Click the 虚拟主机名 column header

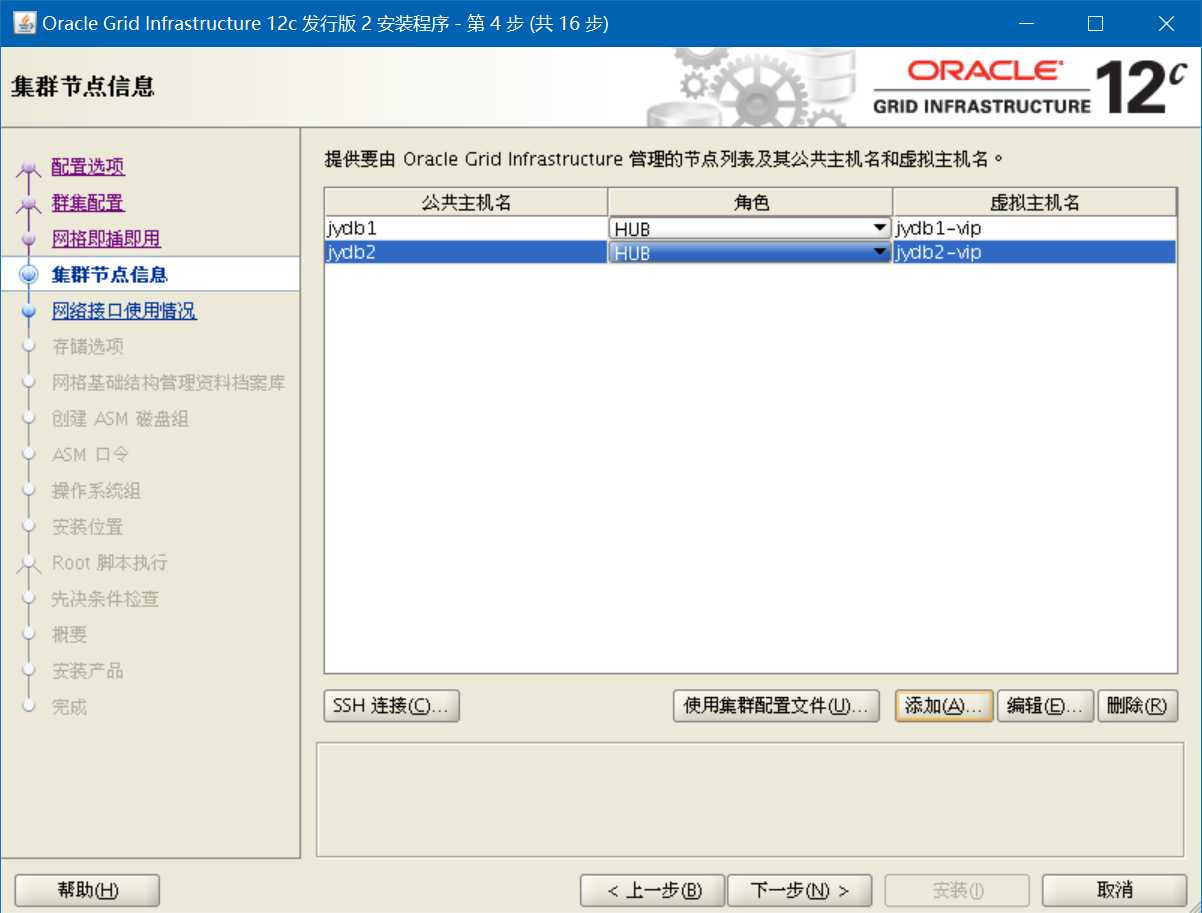pyautogui.click(x=1035, y=202)
